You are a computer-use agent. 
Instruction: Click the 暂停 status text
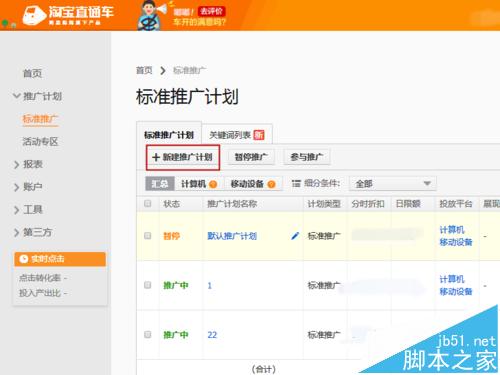[171, 236]
